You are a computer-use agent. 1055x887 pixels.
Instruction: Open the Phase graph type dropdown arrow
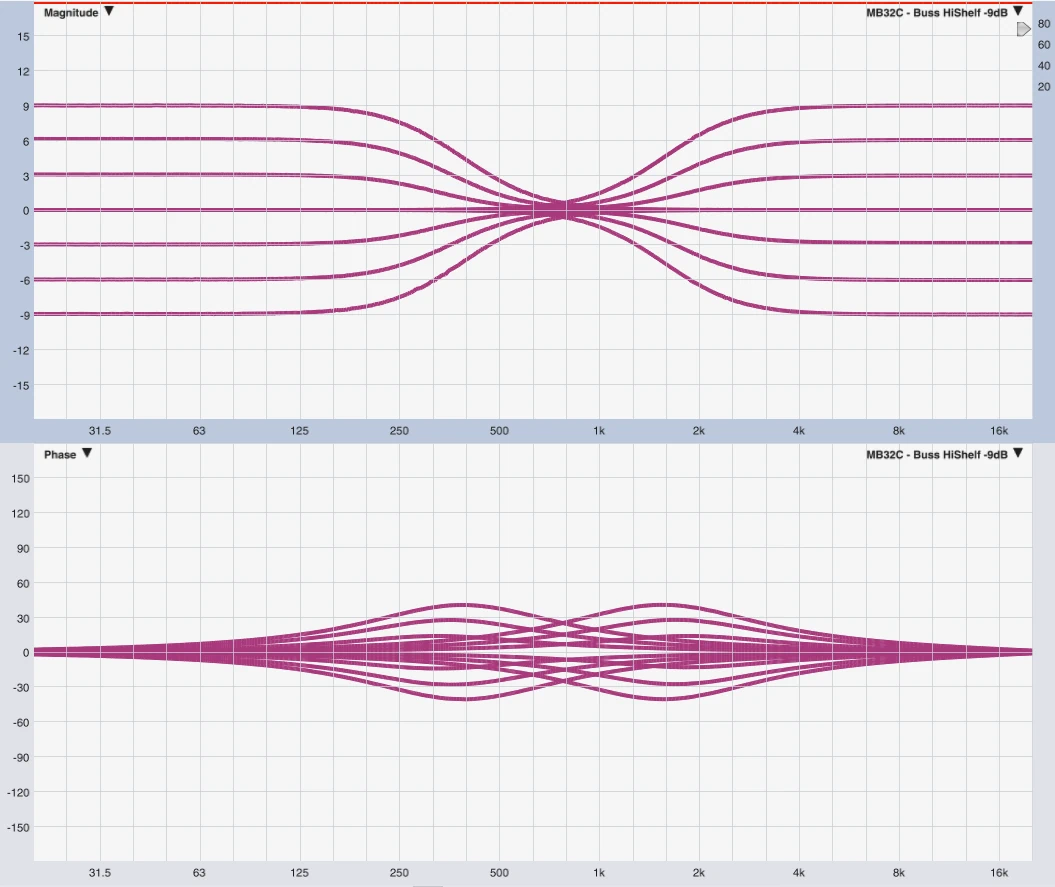click(x=87, y=453)
